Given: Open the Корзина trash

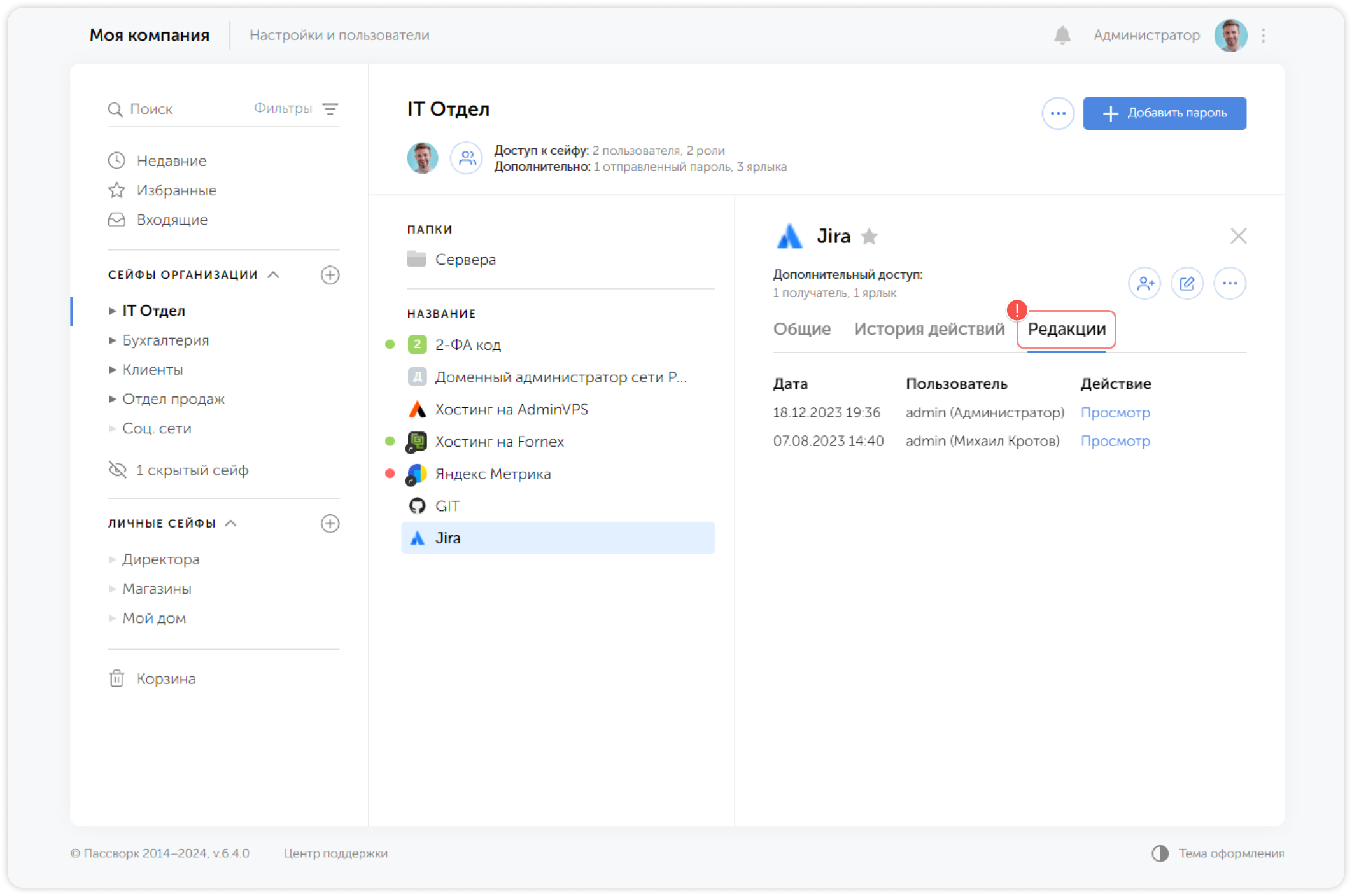Looking at the screenshot, I should 165,679.
